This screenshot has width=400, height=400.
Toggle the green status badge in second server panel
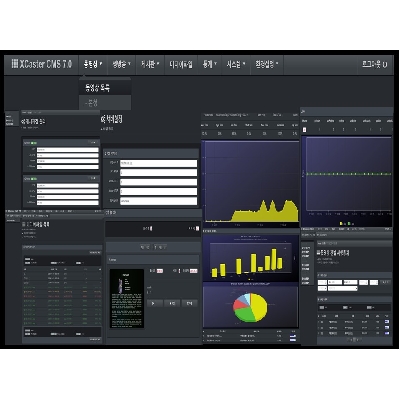click(x=34, y=179)
